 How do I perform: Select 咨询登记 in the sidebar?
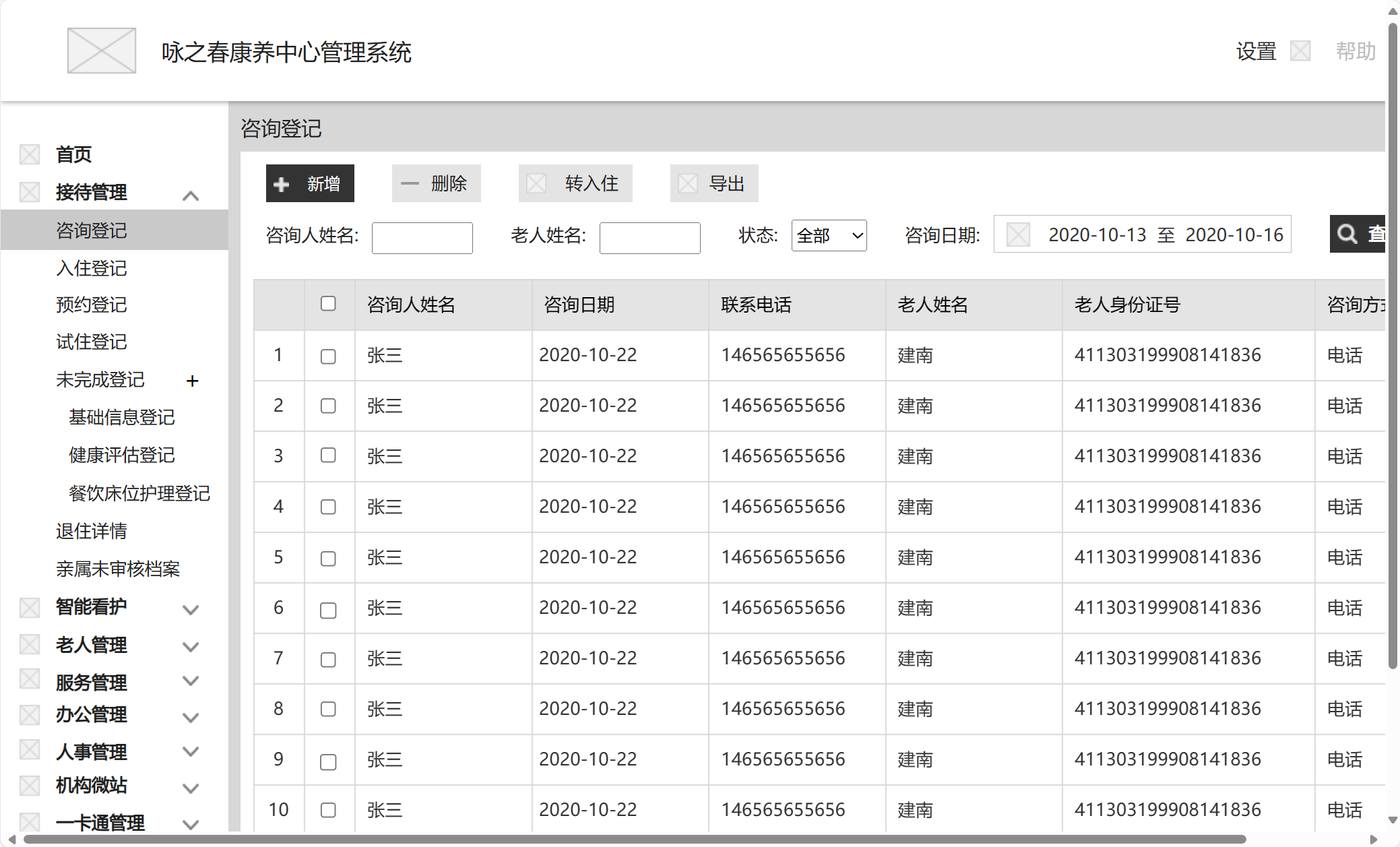point(115,230)
